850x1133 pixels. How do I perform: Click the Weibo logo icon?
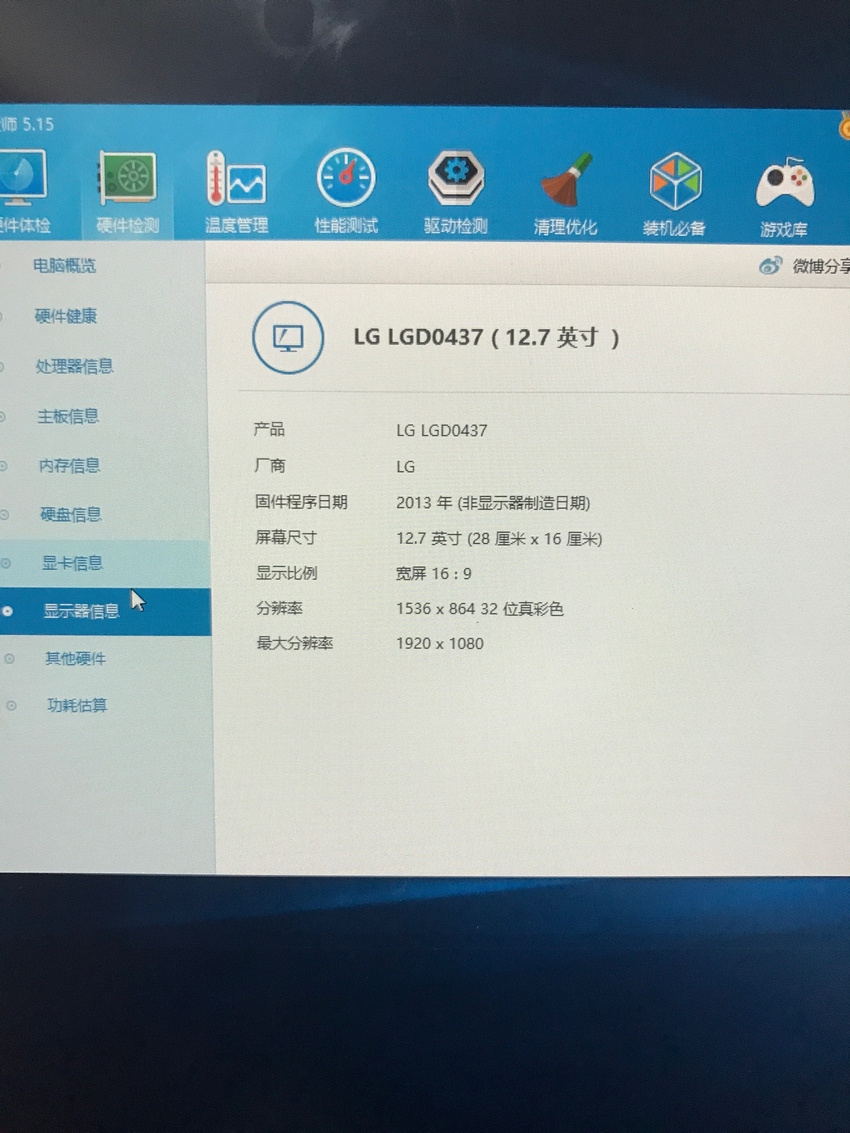770,266
